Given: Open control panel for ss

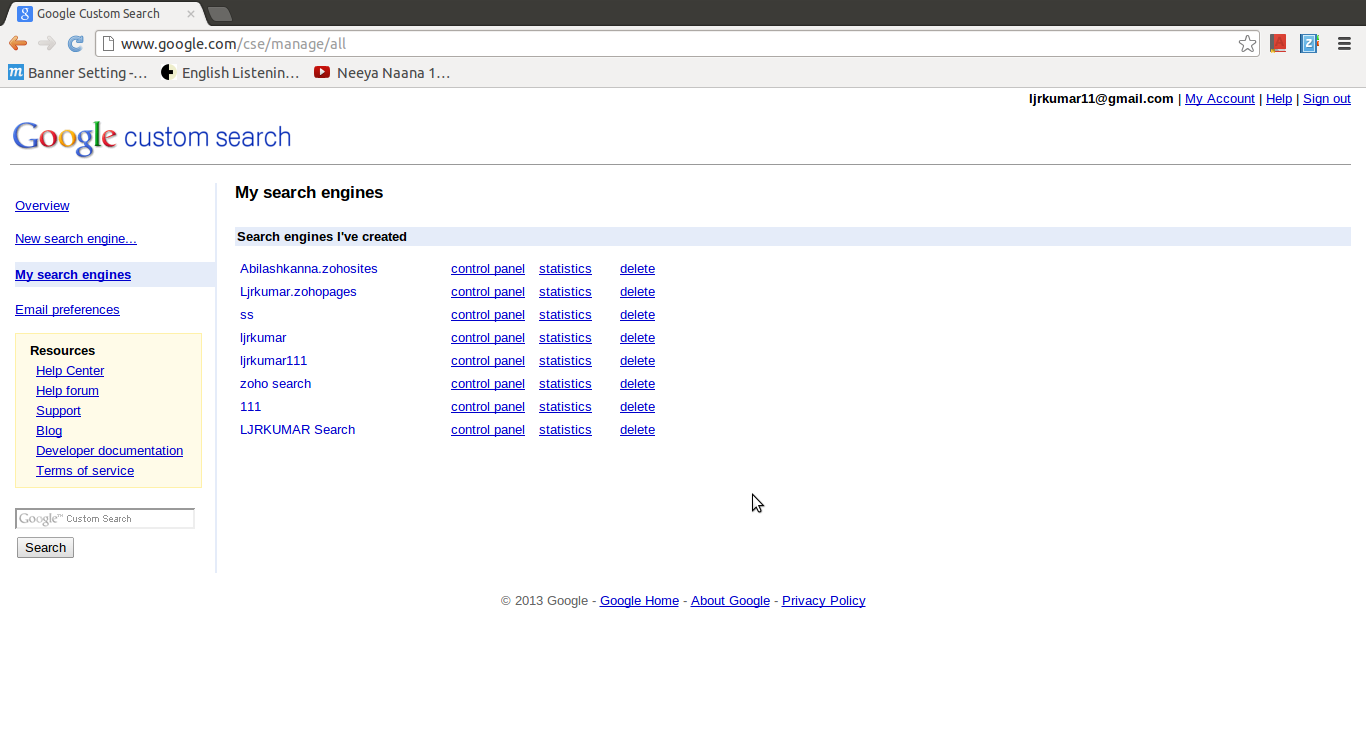Looking at the screenshot, I should click(x=488, y=315).
